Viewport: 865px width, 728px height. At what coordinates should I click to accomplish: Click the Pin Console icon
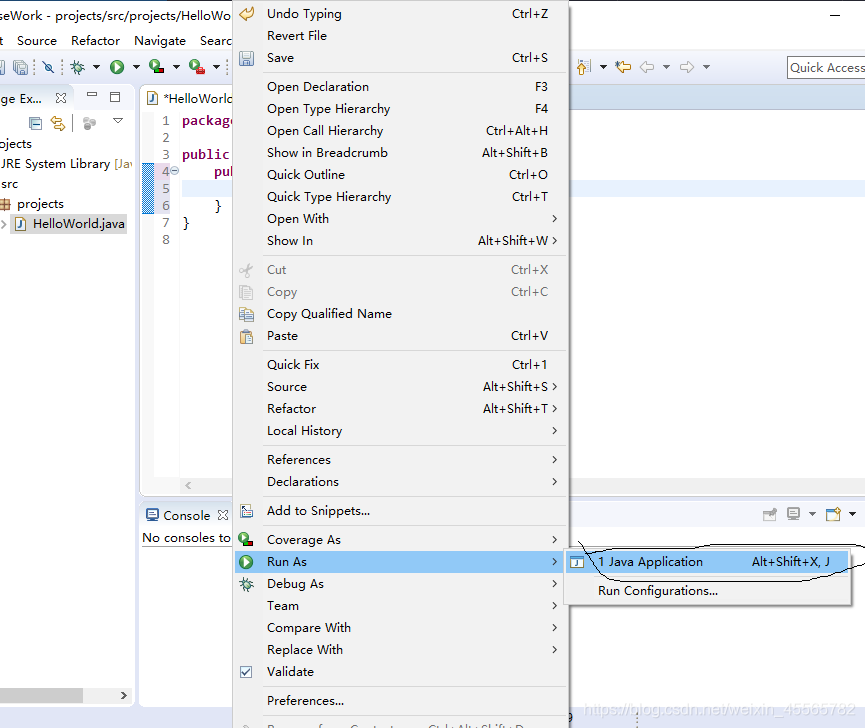[x=770, y=515]
